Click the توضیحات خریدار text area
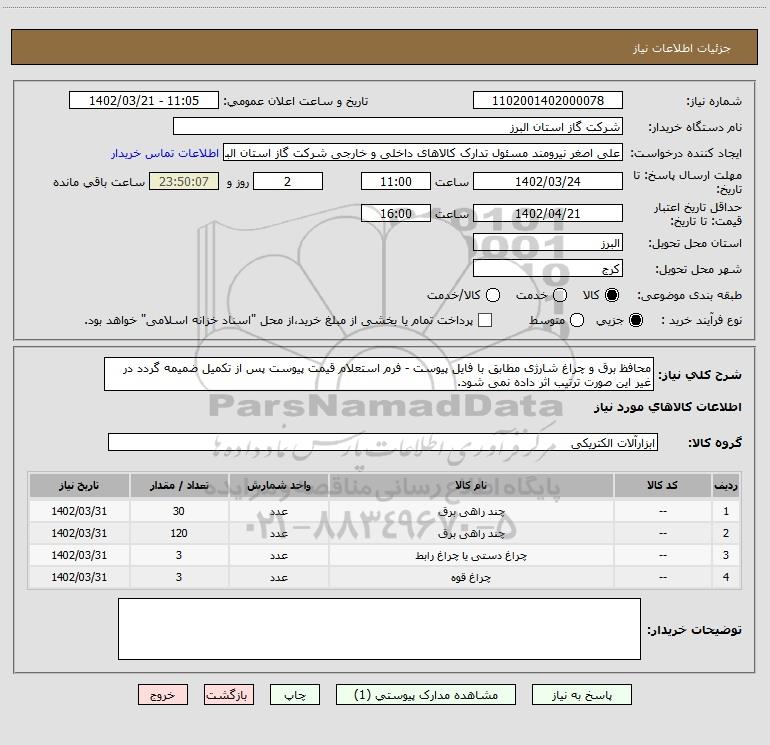The image size is (770, 745). (379, 629)
